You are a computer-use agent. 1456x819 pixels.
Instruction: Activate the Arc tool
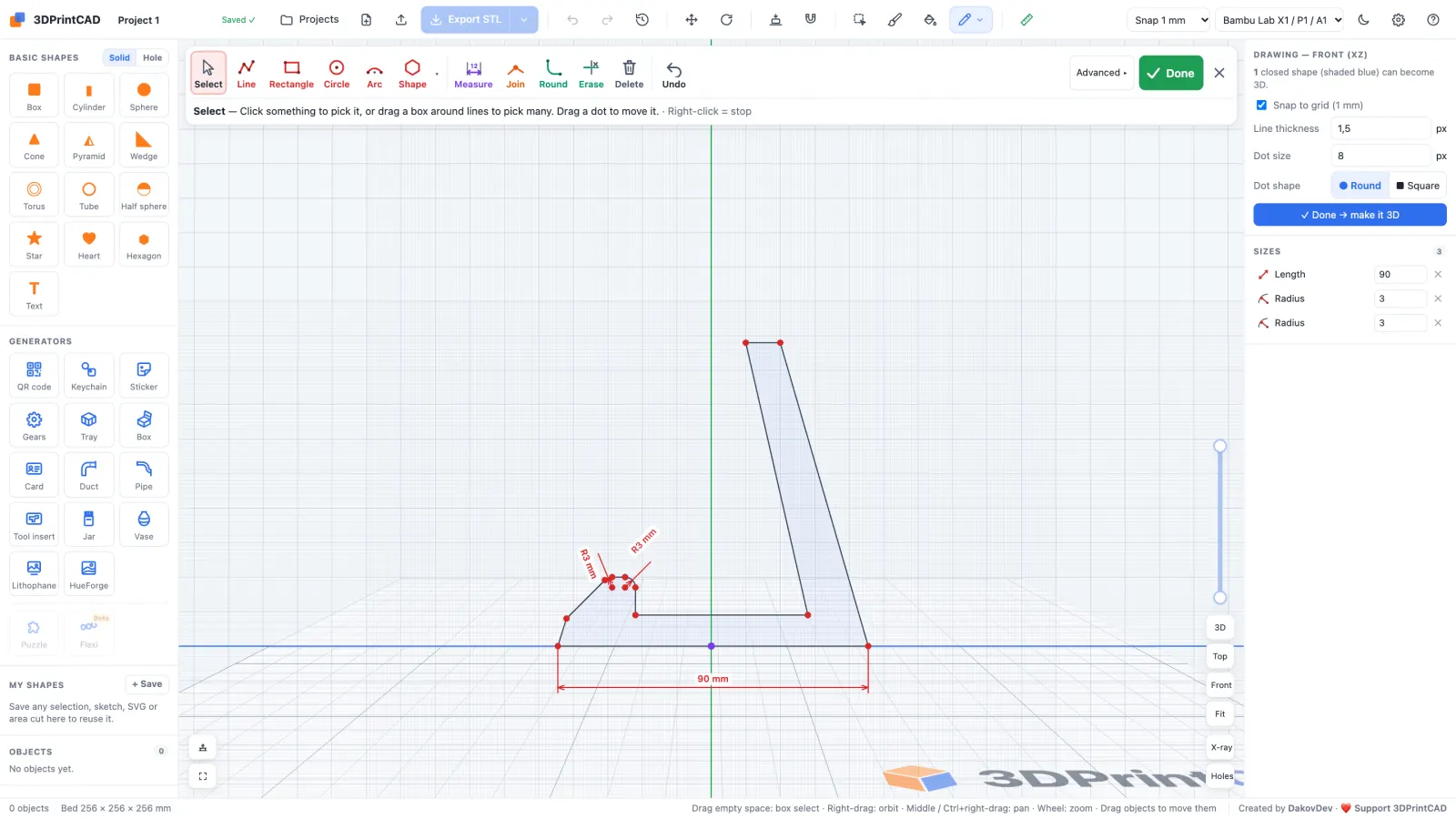(374, 74)
